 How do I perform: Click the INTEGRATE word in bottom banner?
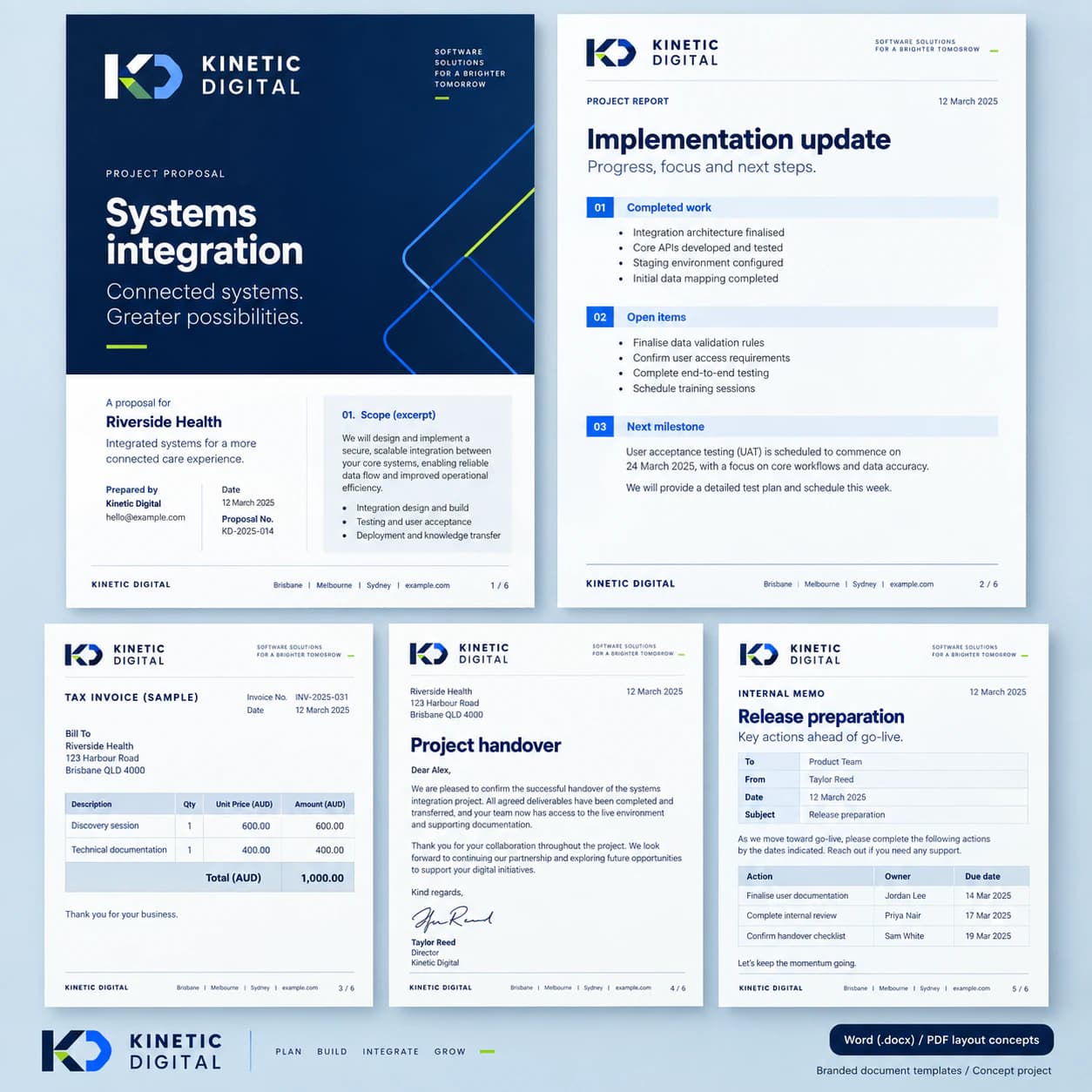(390, 1052)
